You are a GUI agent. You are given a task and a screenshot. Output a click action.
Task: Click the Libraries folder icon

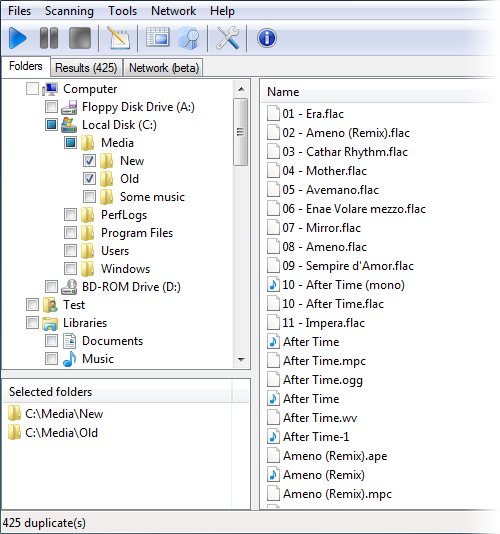50,323
